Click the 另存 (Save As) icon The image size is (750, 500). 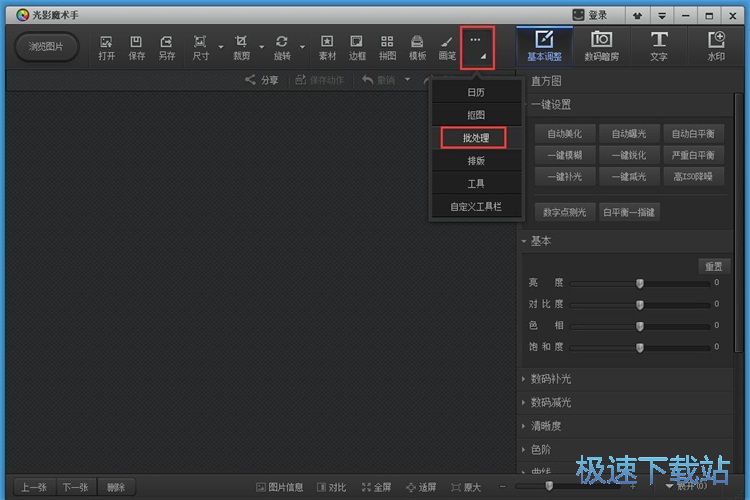166,42
